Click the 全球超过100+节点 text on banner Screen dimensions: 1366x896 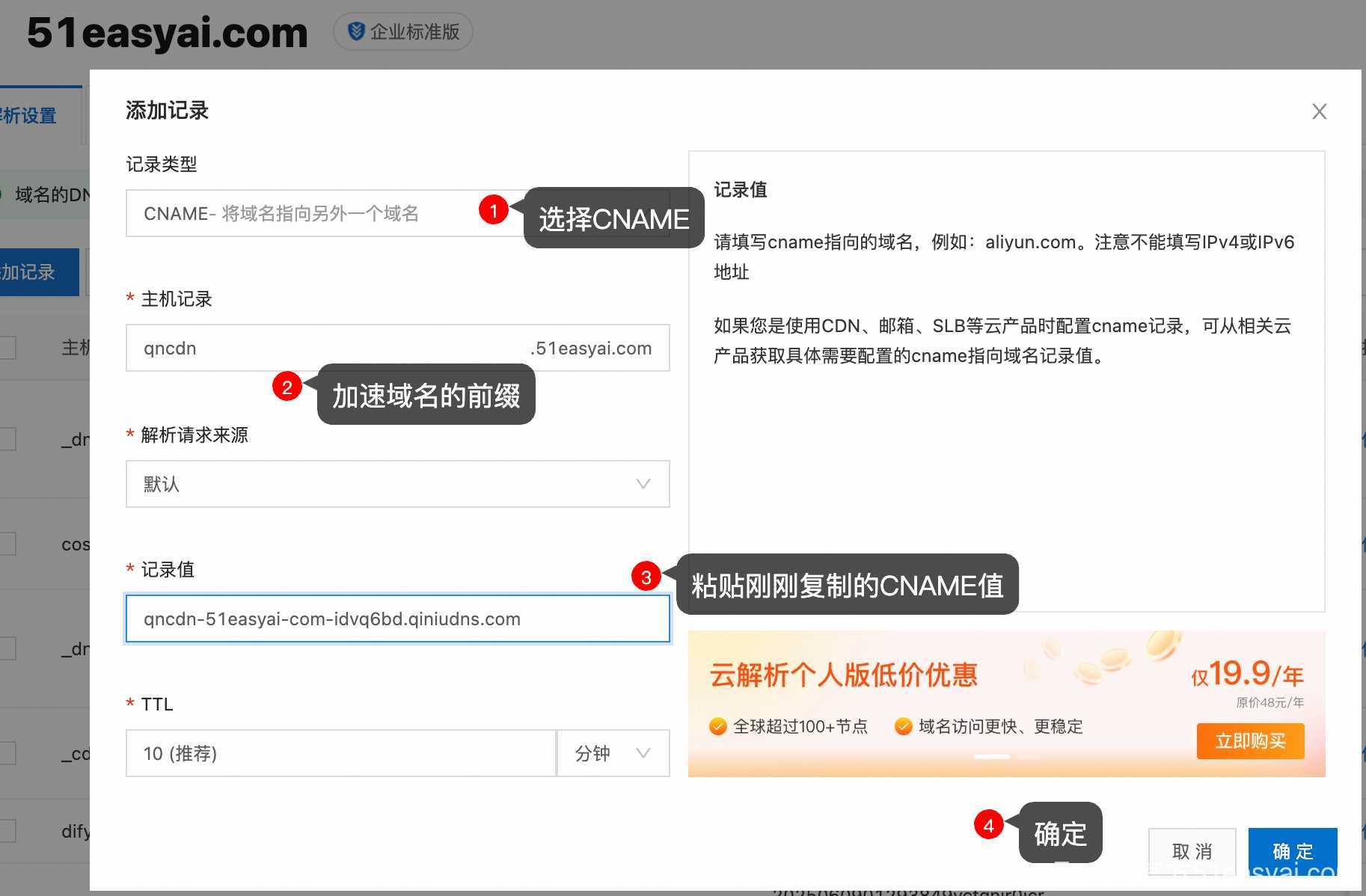coord(800,727)
